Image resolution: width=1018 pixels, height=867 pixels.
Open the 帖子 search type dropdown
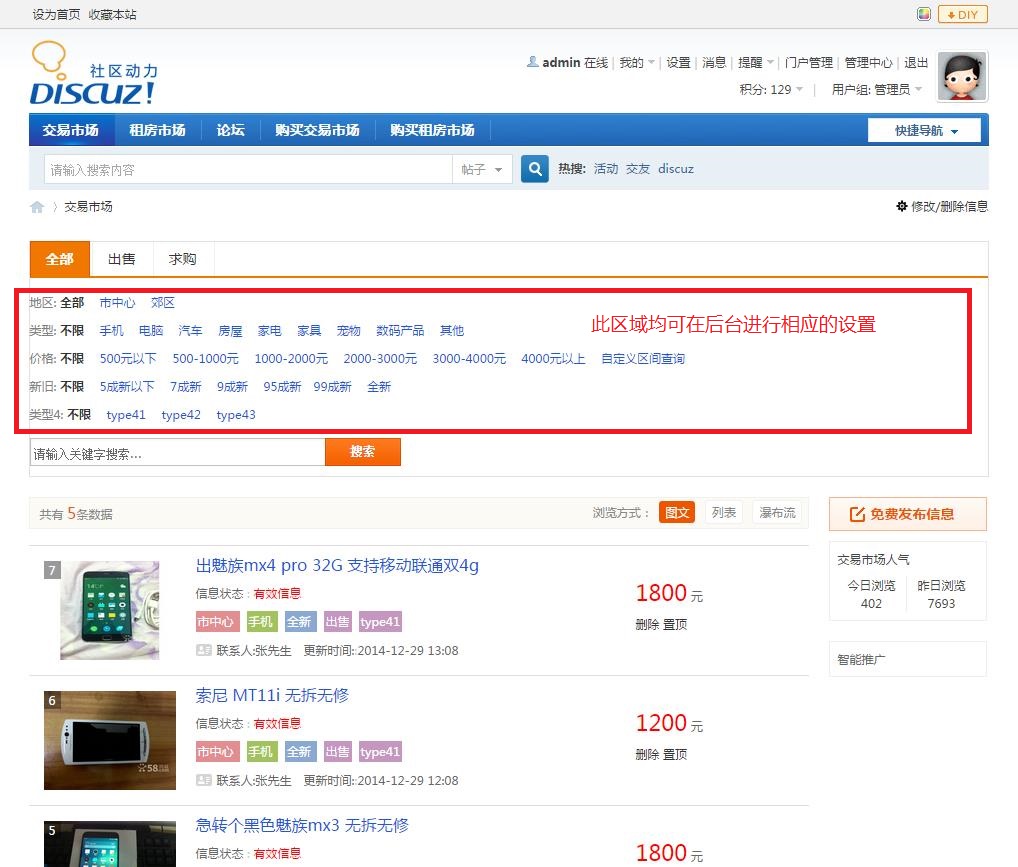(x=482, y=170)
